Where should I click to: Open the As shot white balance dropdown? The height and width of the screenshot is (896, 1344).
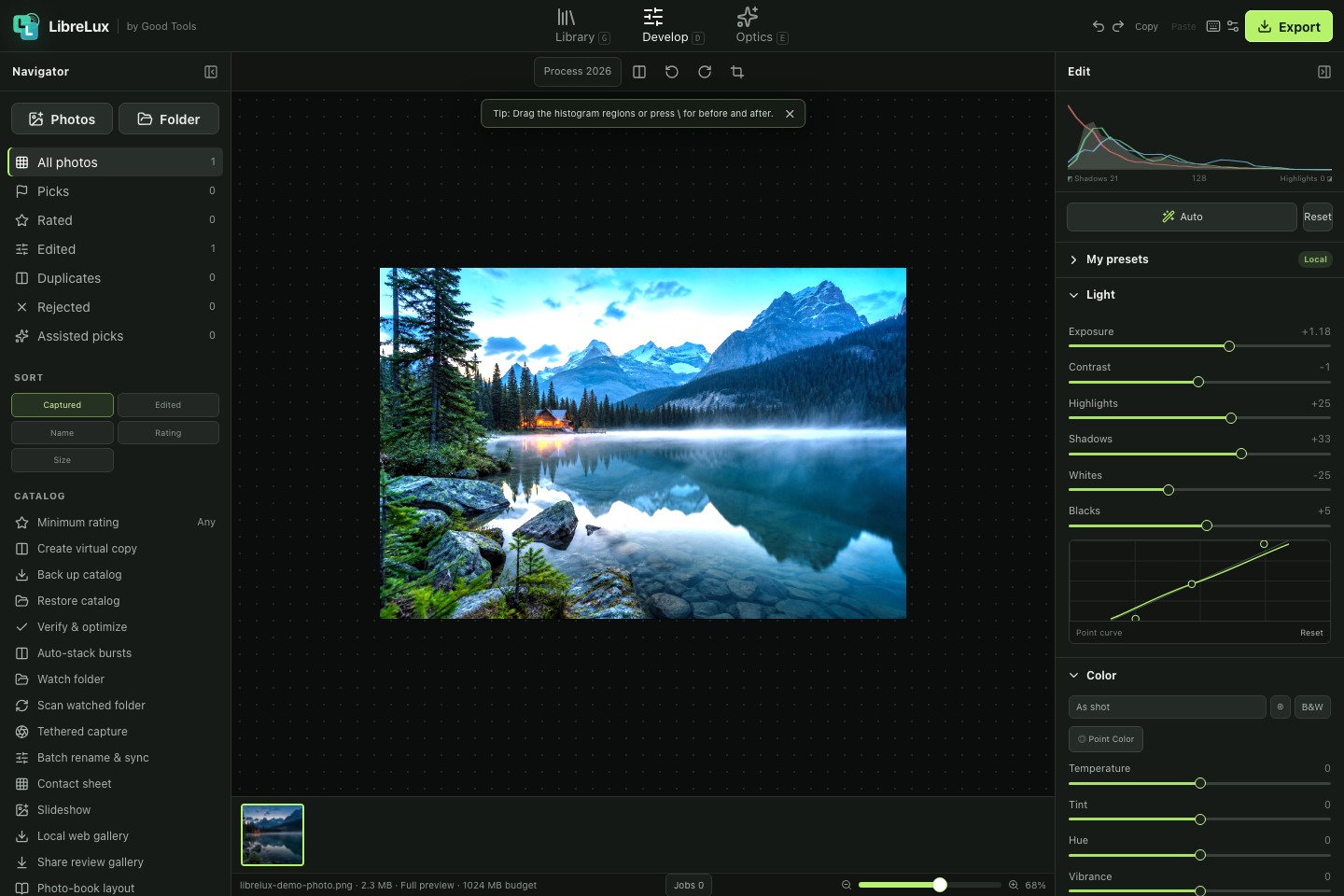(1167, 707)
